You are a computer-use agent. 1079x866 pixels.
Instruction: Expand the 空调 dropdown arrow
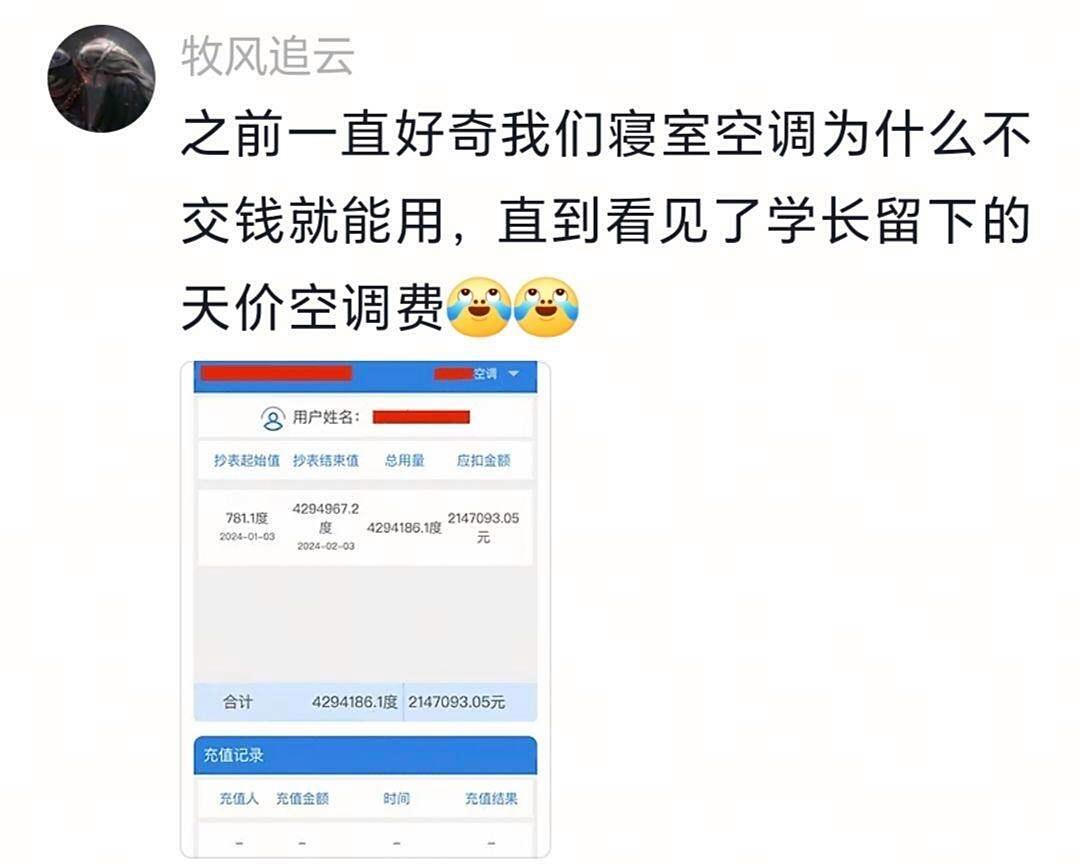pyautogui.click(x=514, y=373)
